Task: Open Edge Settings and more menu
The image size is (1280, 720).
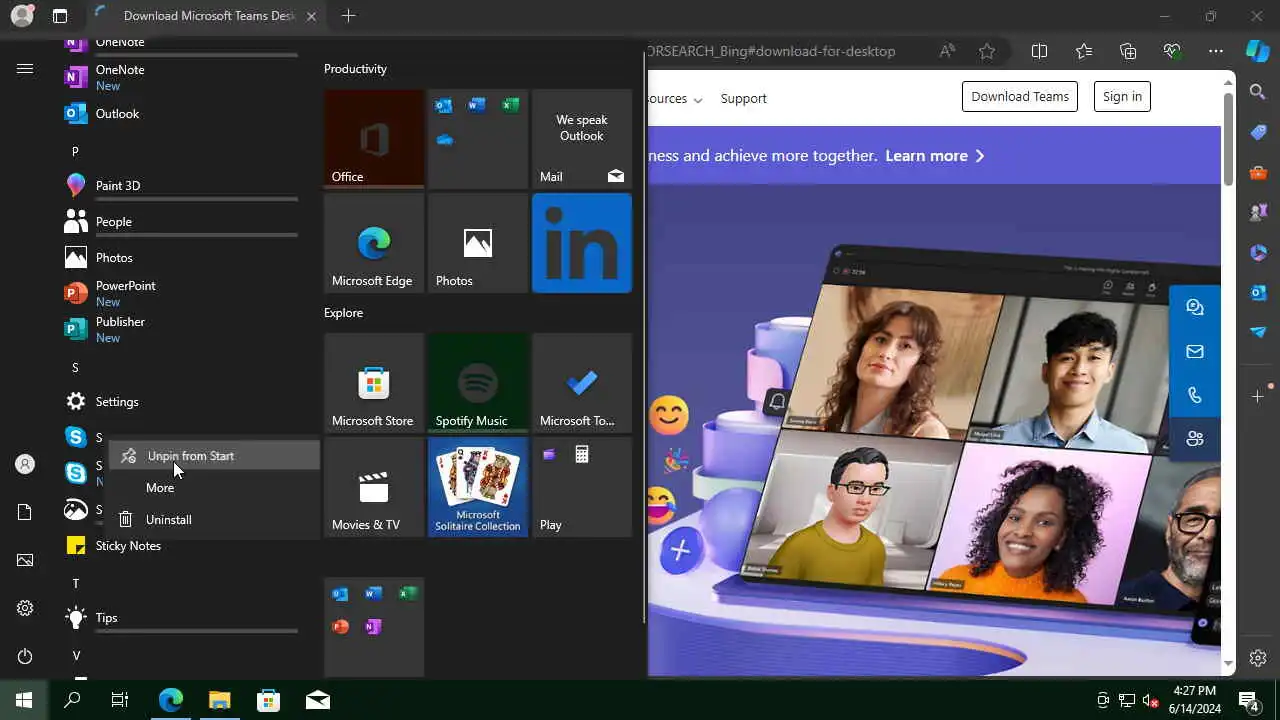Action: pos(1216,51)
